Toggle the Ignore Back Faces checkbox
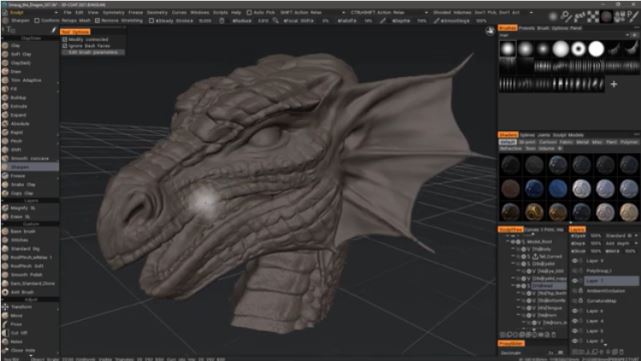This screenshot has height=361, width=641. tap(65, 46)
